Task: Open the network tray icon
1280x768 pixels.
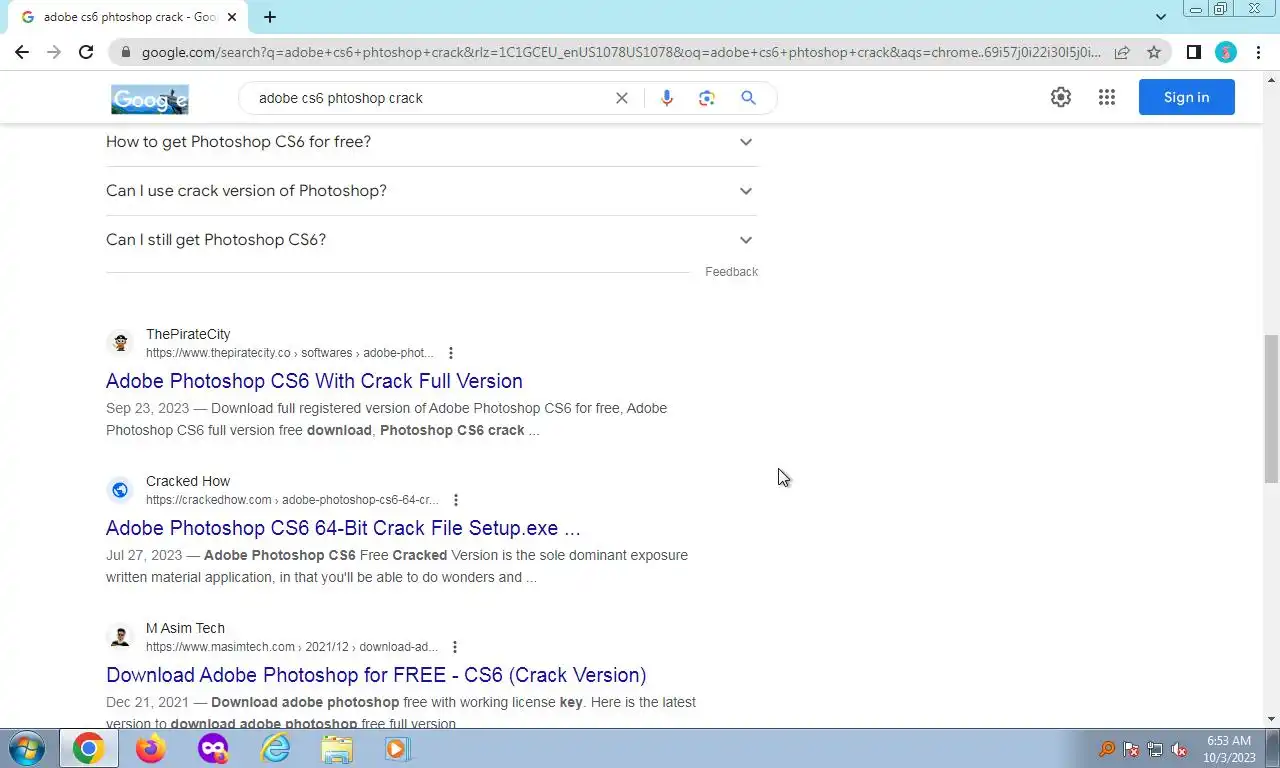Action: coord(1155,749)
